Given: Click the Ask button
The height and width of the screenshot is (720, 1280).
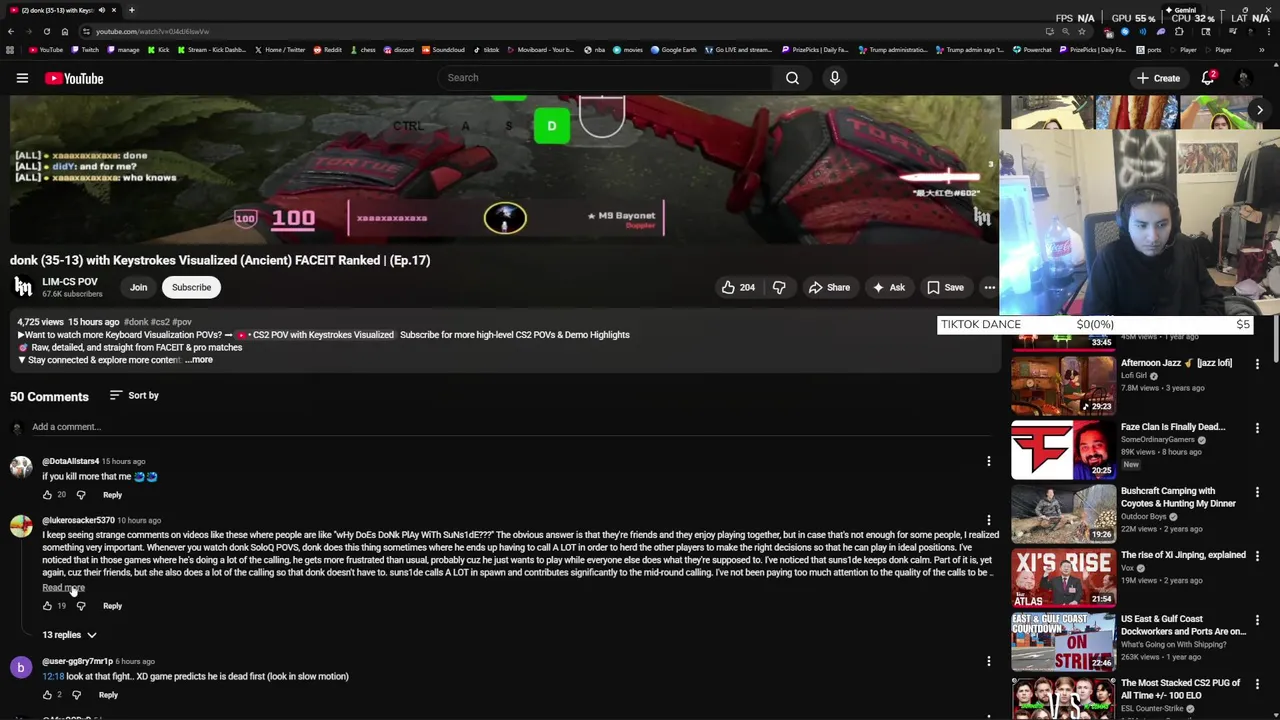Looking at the screenshot, I should [888, 288].
